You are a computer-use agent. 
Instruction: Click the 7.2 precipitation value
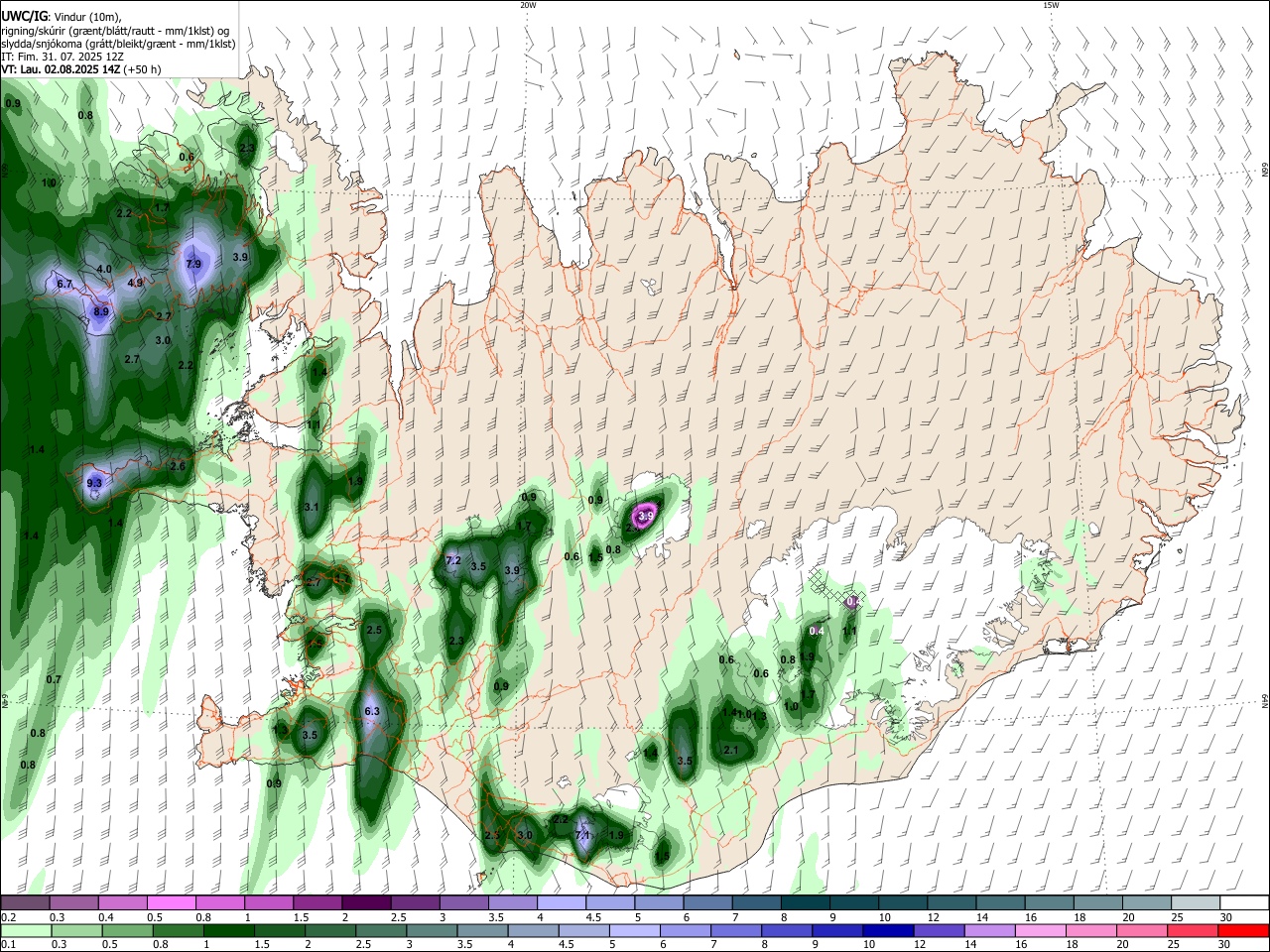[x=453, y=560]
